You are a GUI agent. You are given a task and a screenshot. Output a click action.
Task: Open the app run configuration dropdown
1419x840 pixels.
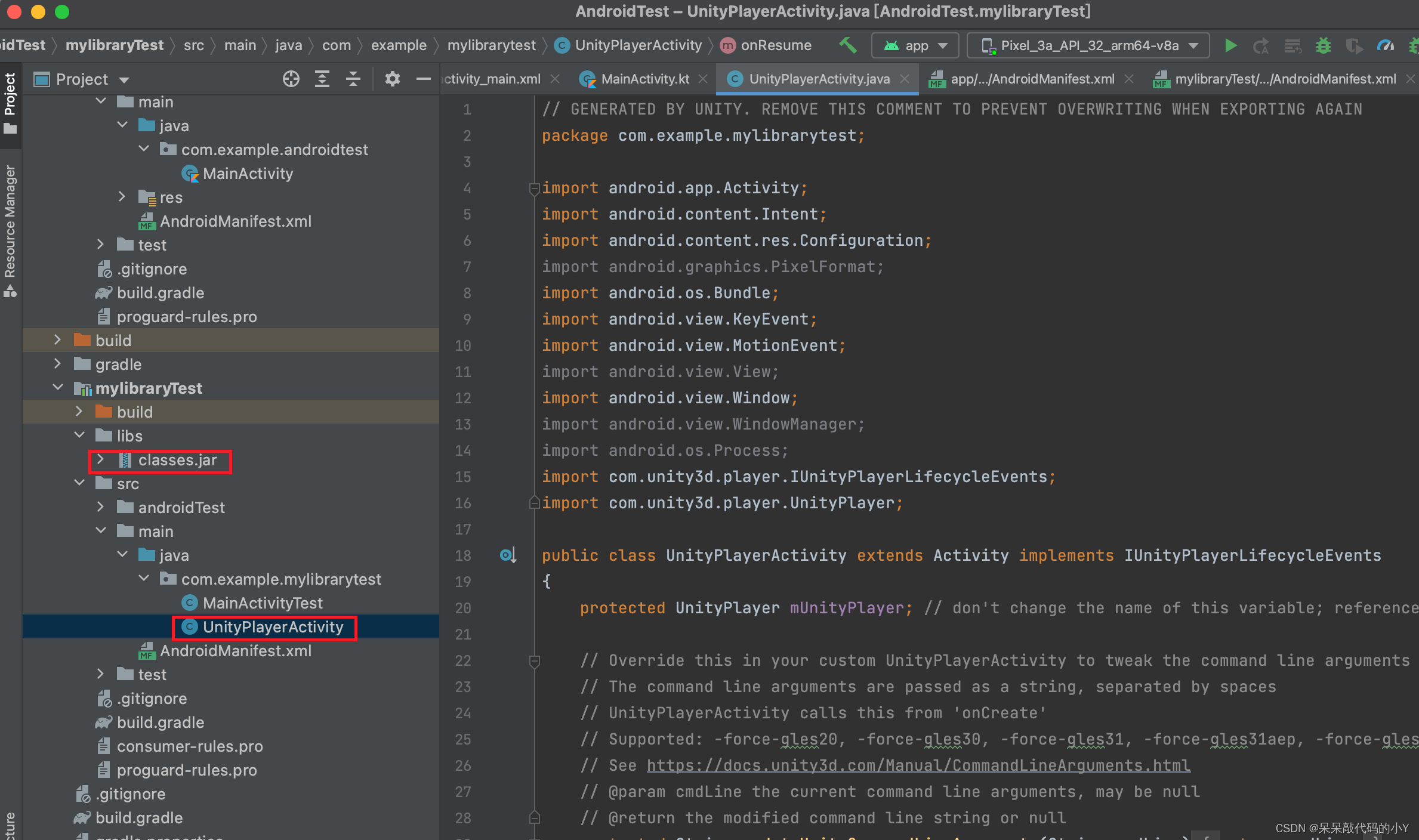pyautogui.click(x=915, y=46)
